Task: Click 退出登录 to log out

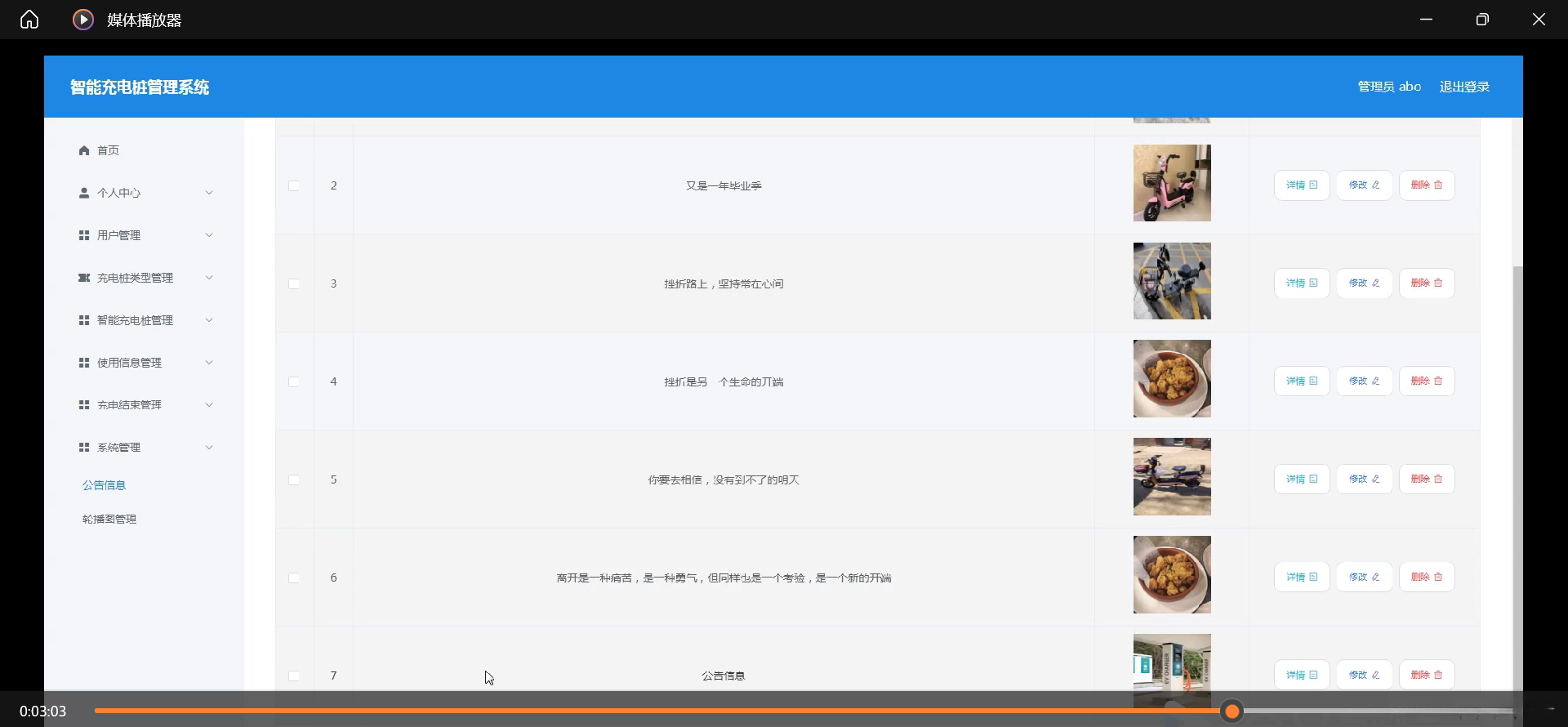Action: 1464,87
